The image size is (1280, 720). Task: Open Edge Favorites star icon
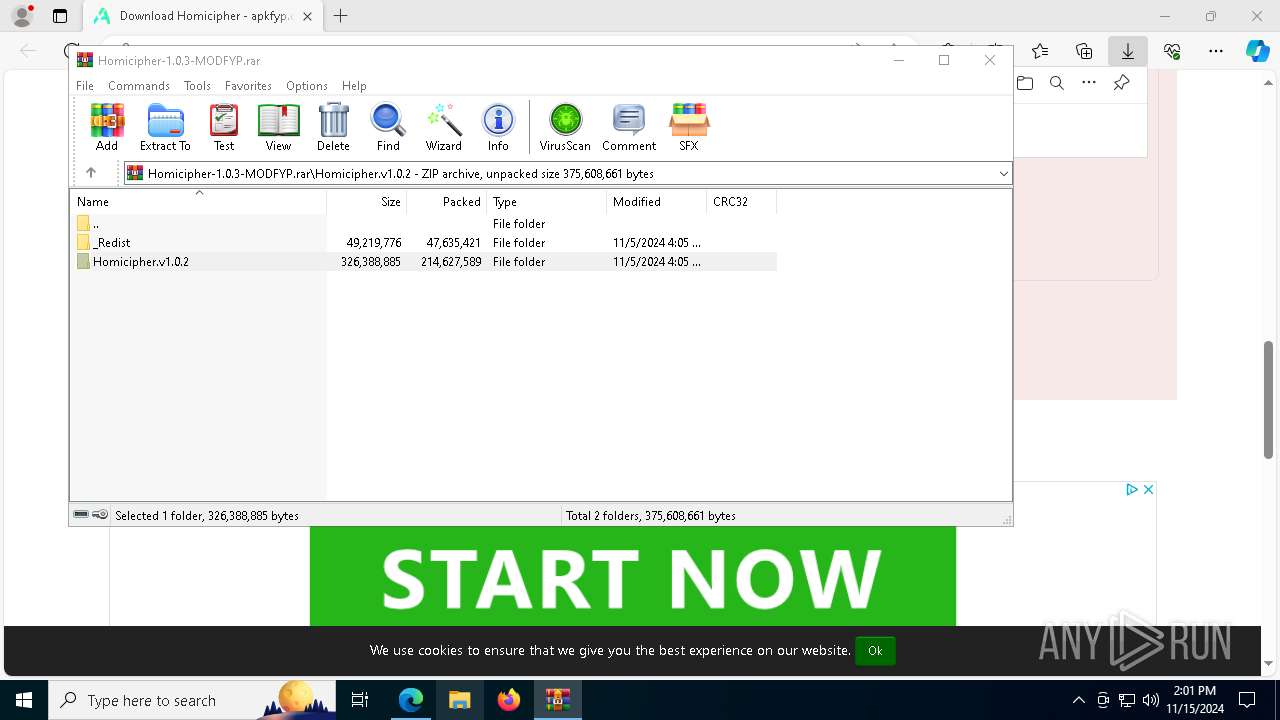(x=1040, y=51)
